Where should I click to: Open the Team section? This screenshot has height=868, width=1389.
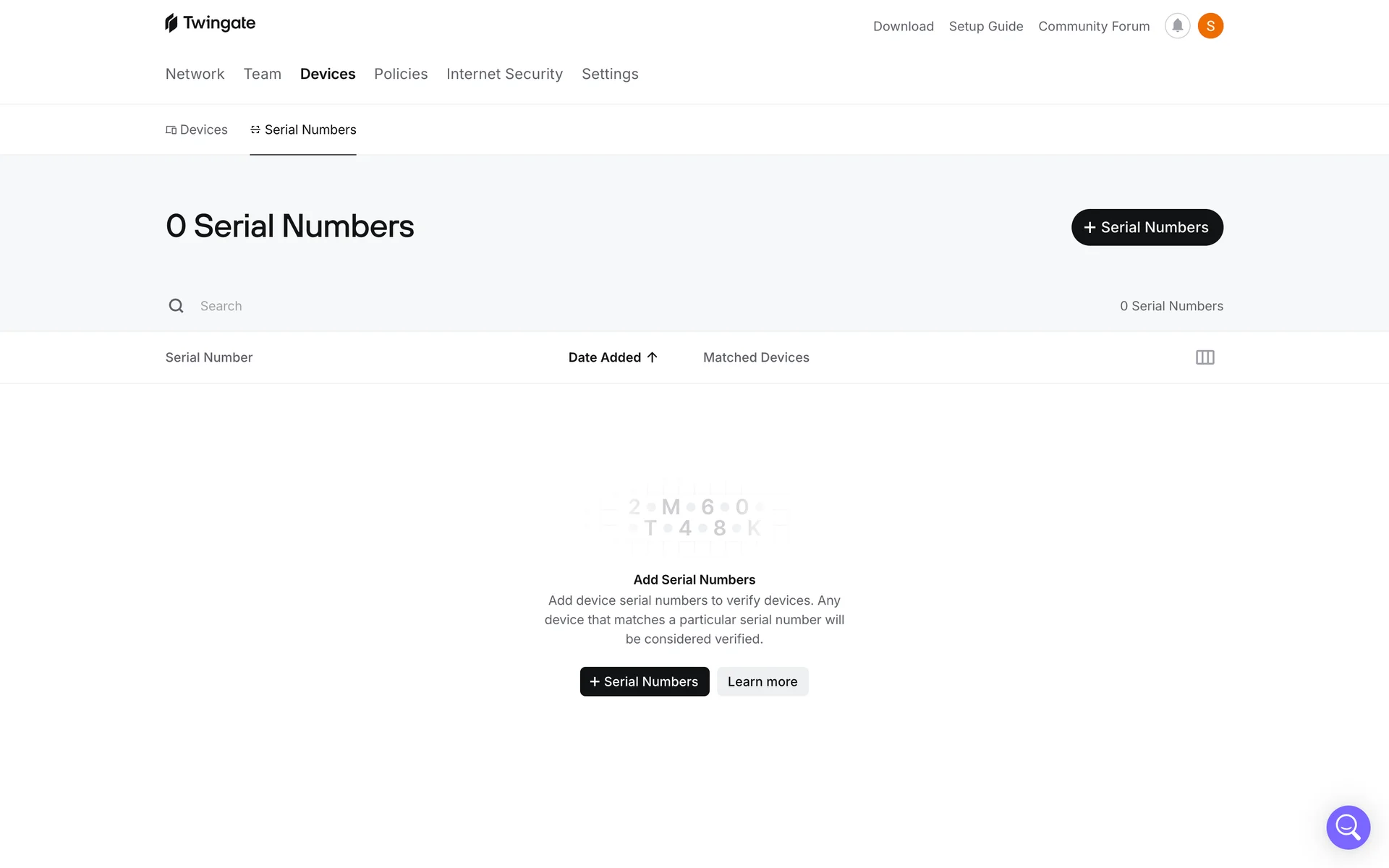[x=262, y=74]
